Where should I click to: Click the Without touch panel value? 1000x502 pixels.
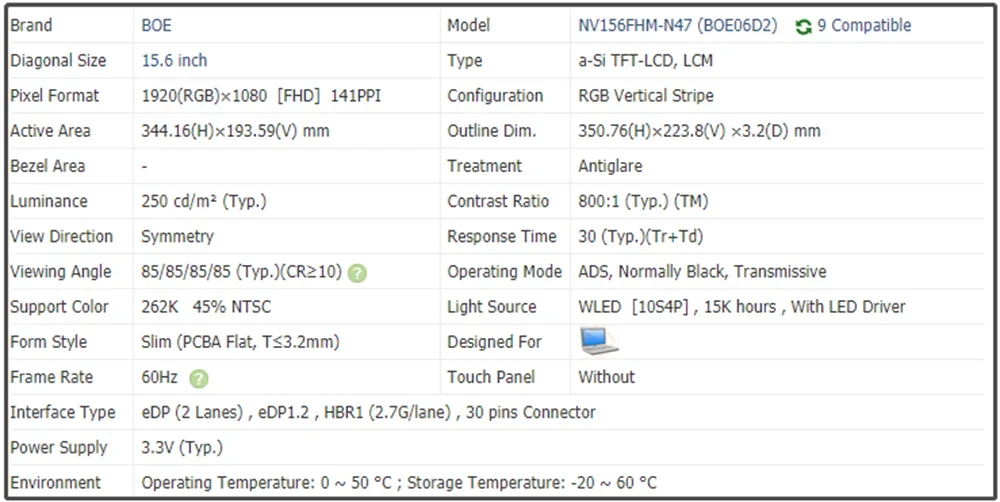606,377
